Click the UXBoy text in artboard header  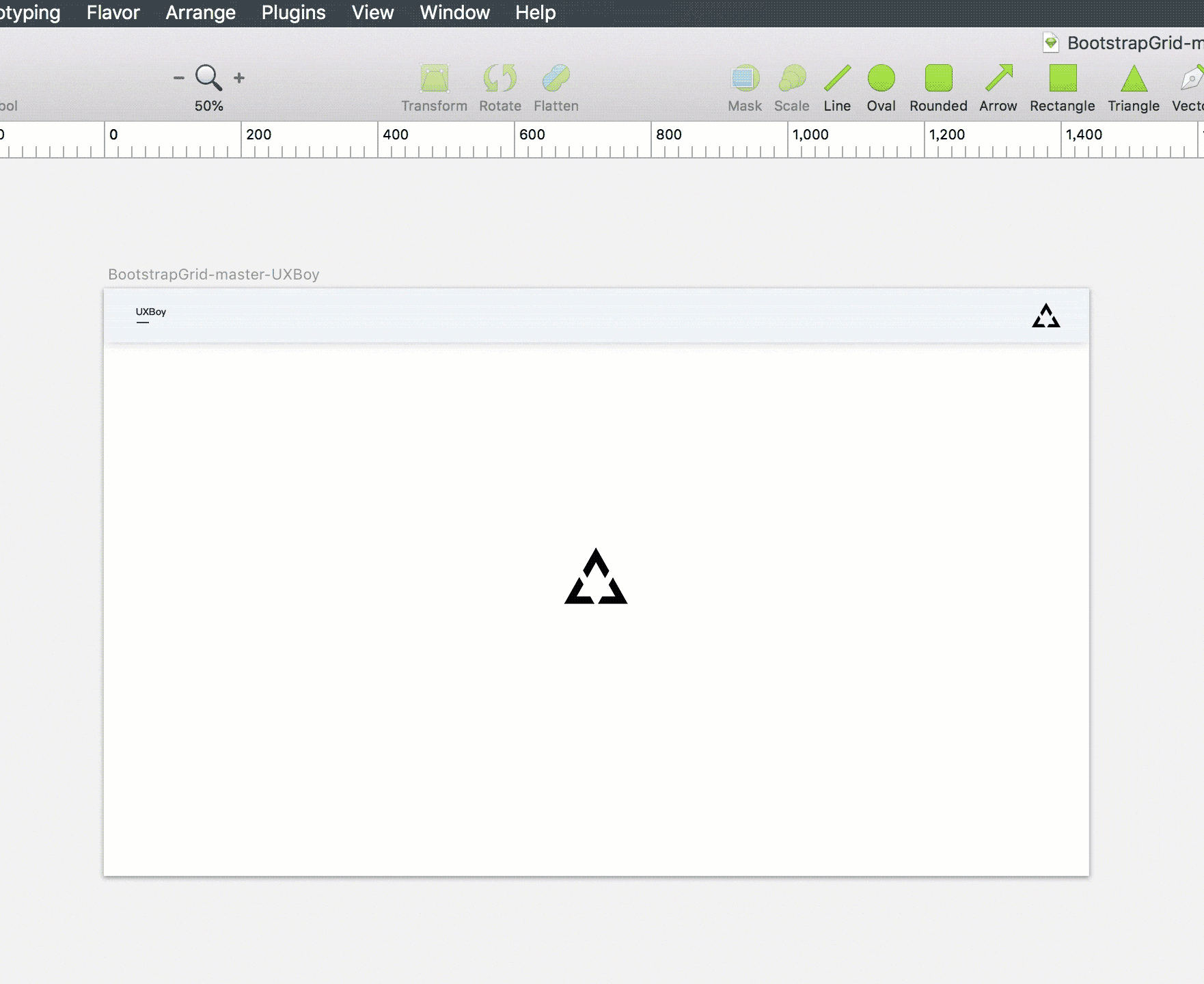151,312
